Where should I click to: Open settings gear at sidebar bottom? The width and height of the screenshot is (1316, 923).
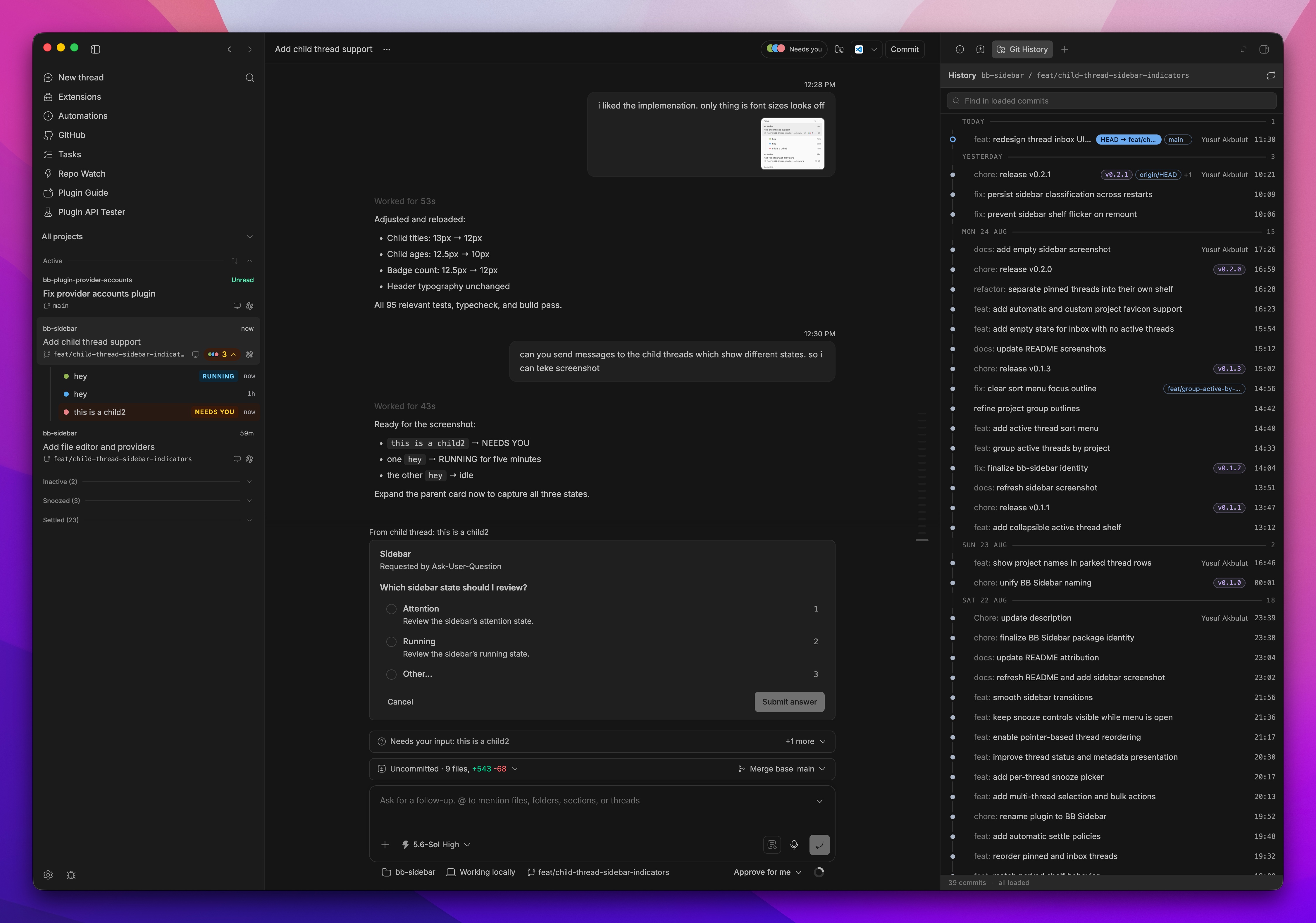tap(48, 875)
